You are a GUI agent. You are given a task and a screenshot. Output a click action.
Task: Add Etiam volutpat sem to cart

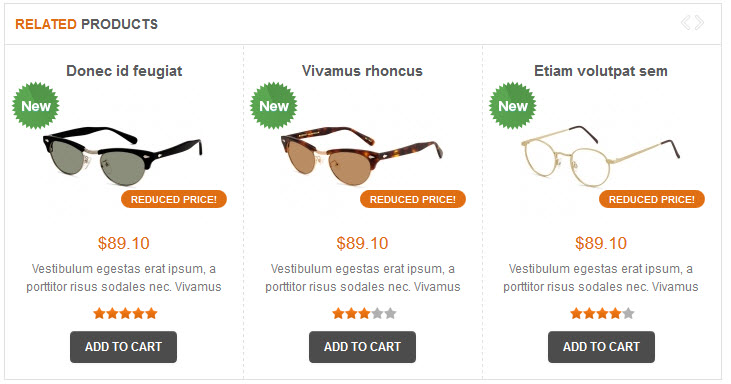tap(601, 347)
